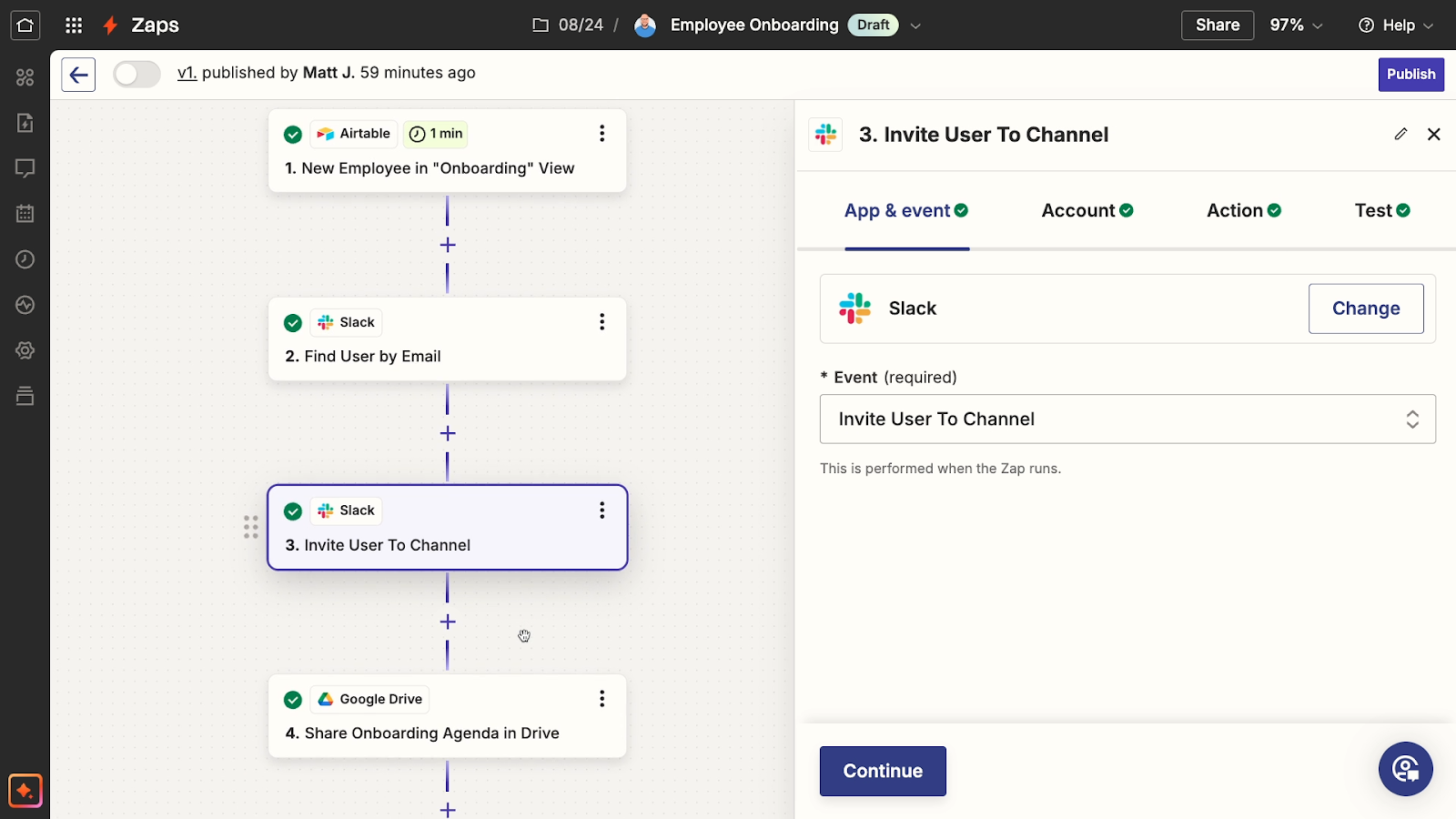Switch to the App & event tab

coord(906,210)
